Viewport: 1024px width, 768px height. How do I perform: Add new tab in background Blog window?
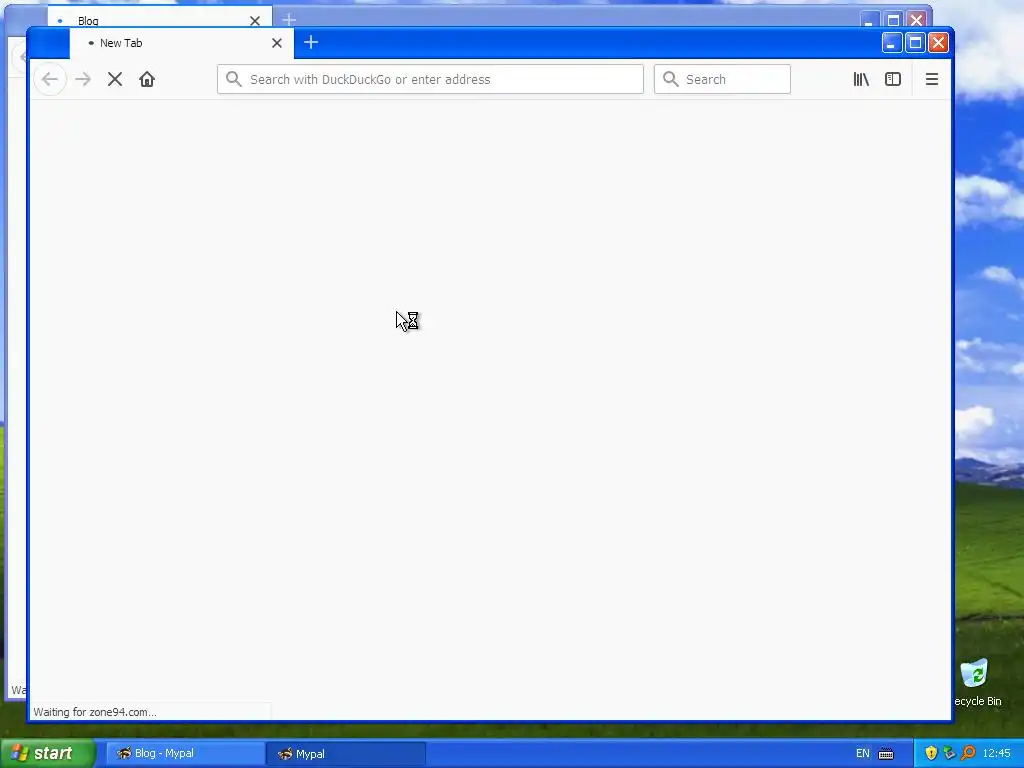pyautogui.click(x=289, y=20)
